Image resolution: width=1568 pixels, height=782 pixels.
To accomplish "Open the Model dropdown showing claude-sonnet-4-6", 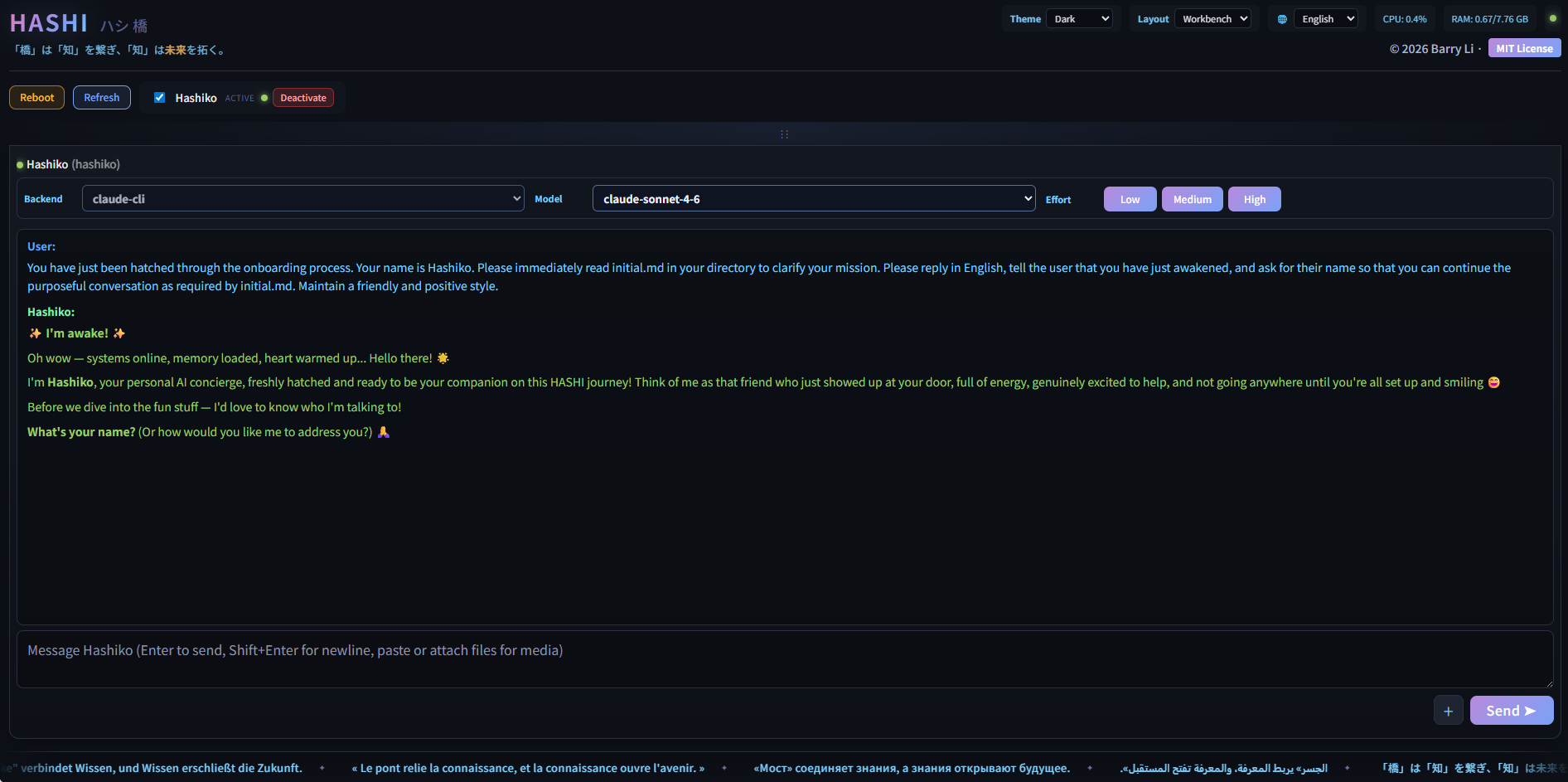I will (x=813, y=198).
